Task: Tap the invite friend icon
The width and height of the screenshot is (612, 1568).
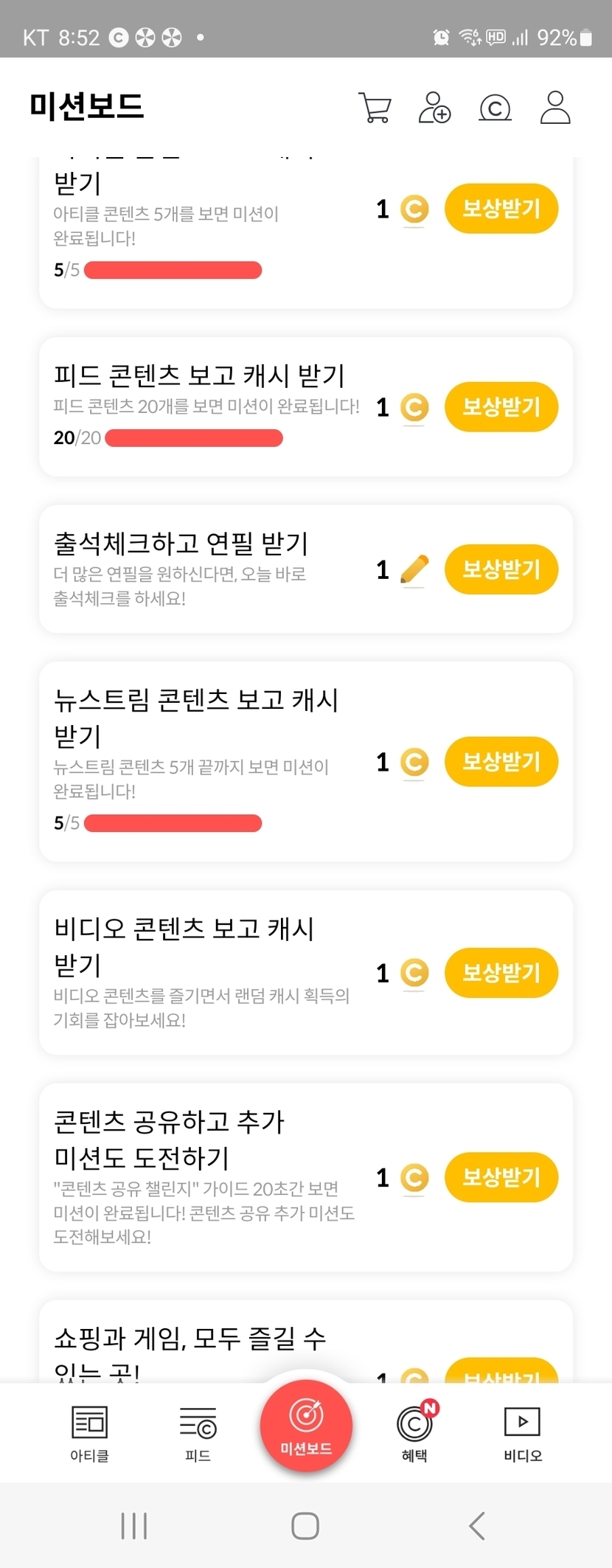Action: point(434,108)
